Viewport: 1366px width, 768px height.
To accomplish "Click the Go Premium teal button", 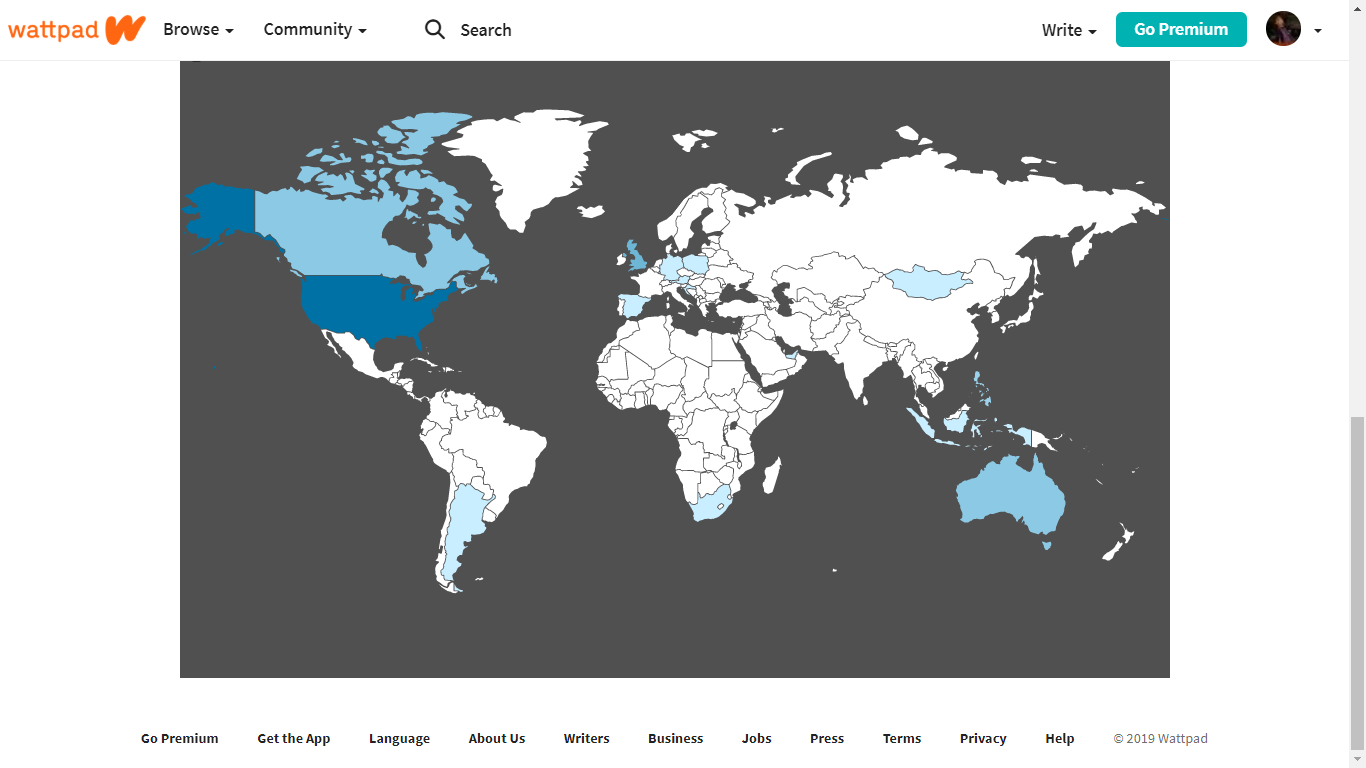I will coord(1180,30).
